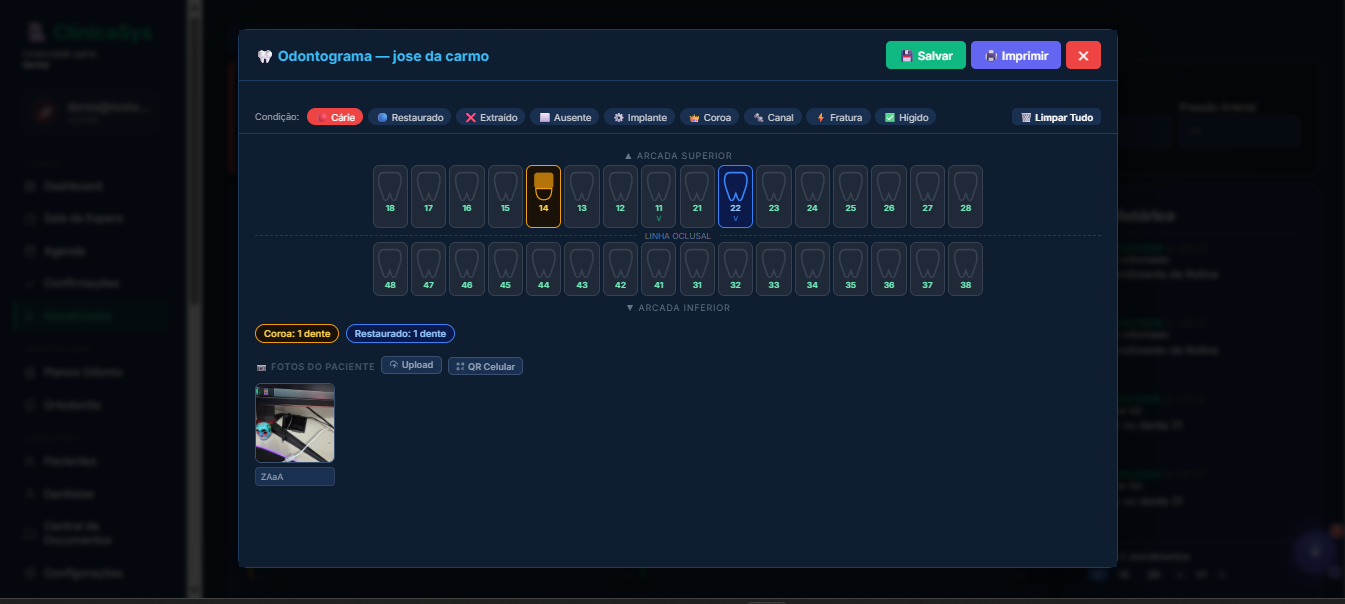1345x604 pixels.
Task: Activate the Coroa condition
Action: tap(710, 117)
